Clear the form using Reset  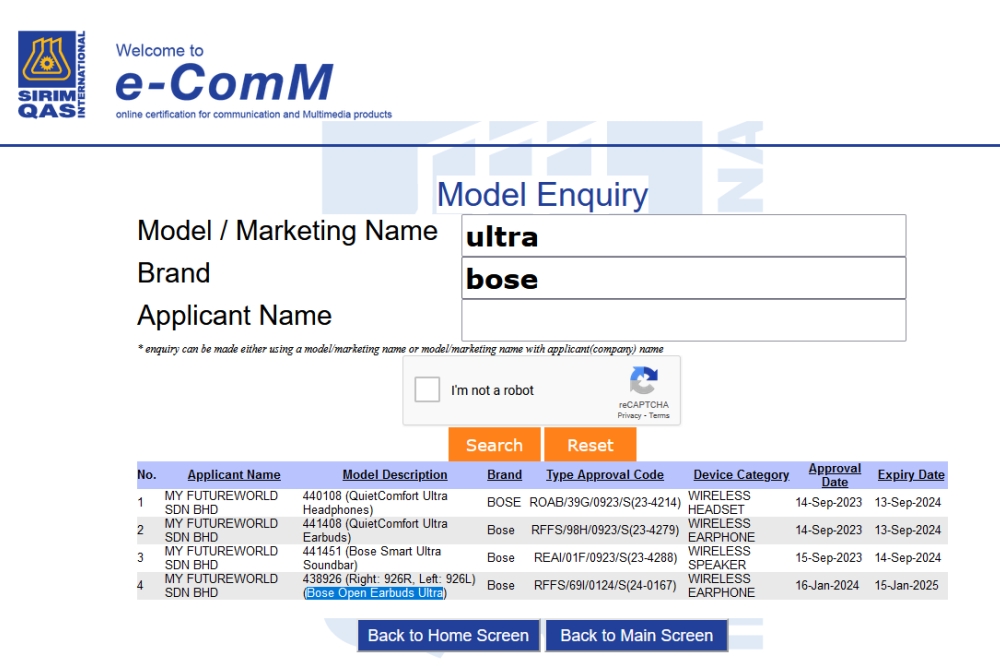click(591, 444)
